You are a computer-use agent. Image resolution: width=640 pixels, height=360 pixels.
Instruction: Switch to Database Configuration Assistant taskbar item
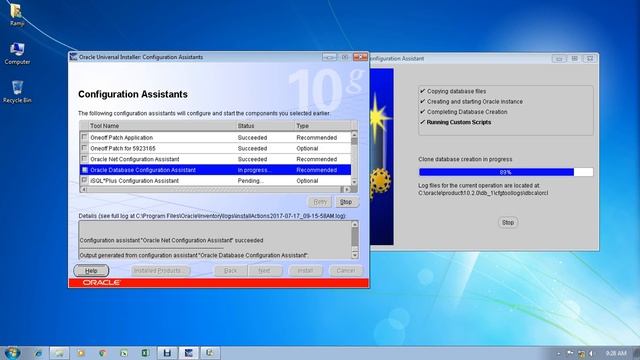tap(210, 353)
